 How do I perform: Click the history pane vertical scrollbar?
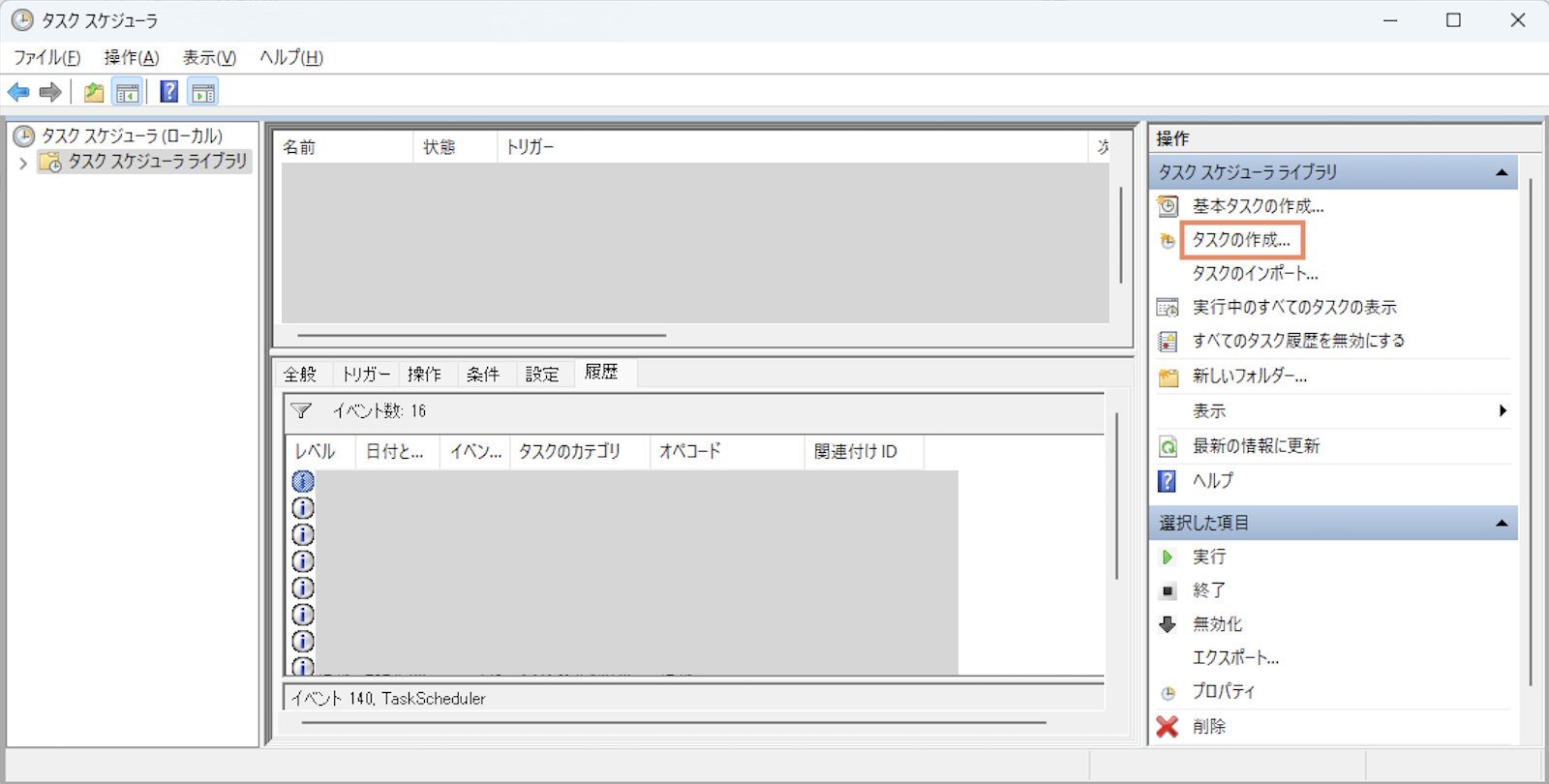[1116, 496]
